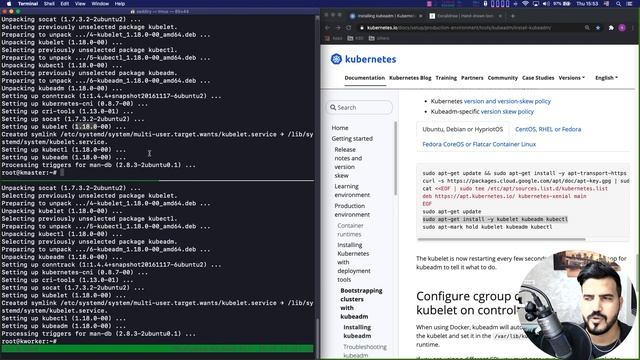Open Release notes and version skew sidebar item

348,162
